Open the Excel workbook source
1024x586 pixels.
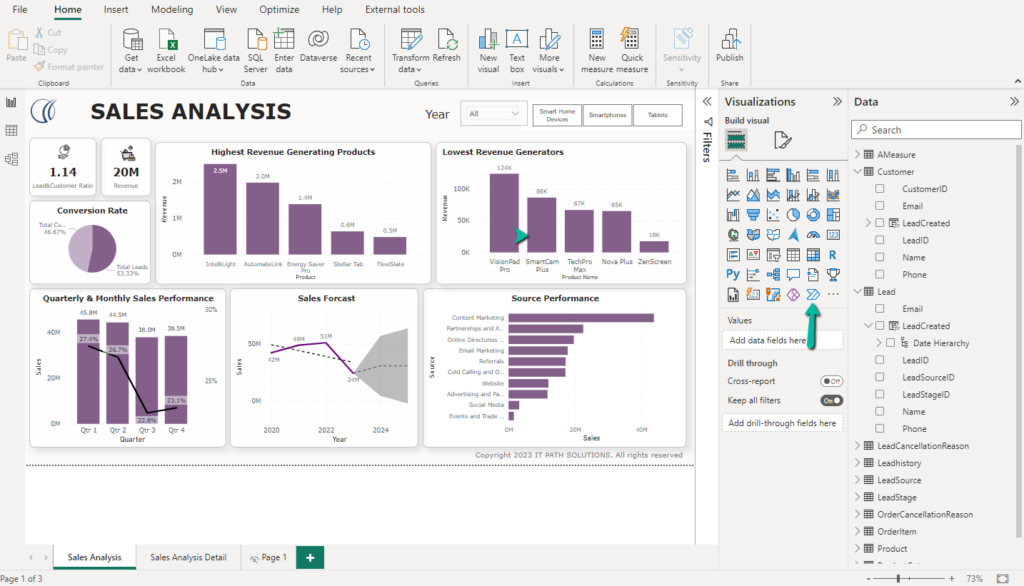pos(166,40)
